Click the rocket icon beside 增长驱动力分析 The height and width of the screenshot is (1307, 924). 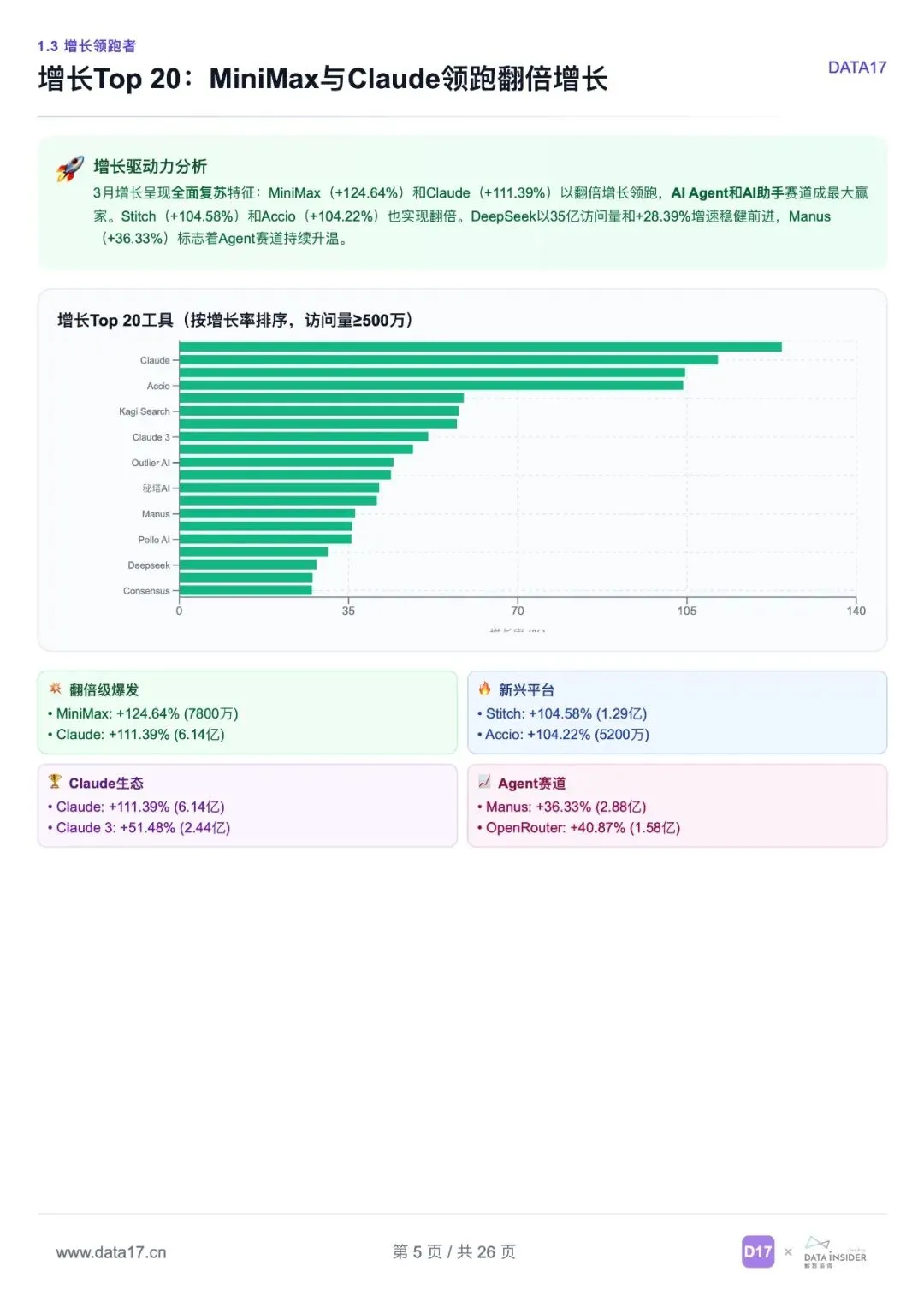[70, 169]
